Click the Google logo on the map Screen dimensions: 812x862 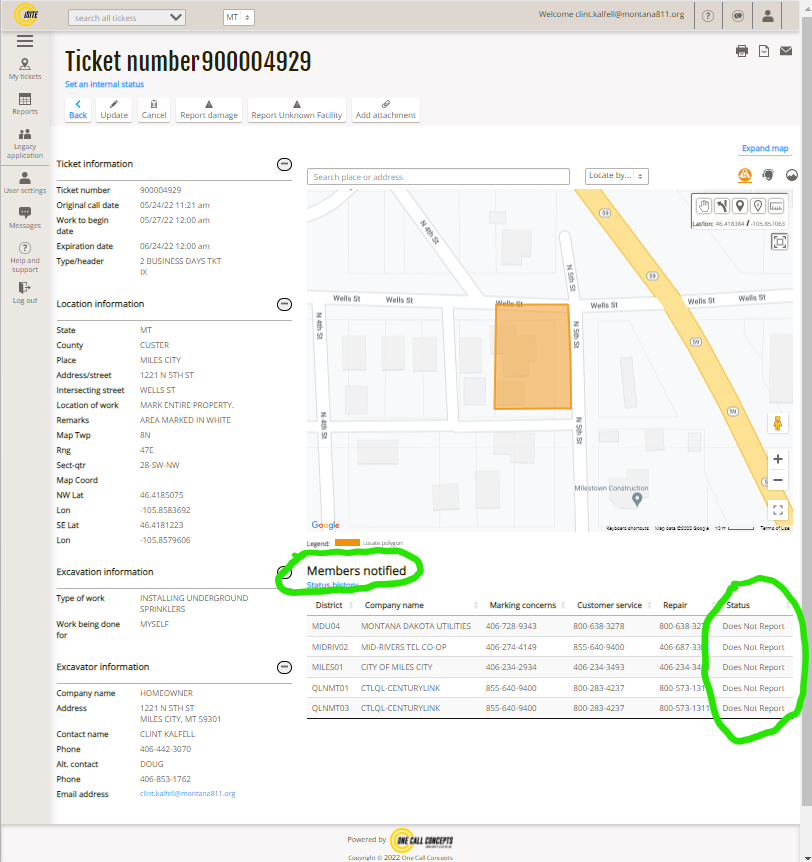(x=325, y=525)
